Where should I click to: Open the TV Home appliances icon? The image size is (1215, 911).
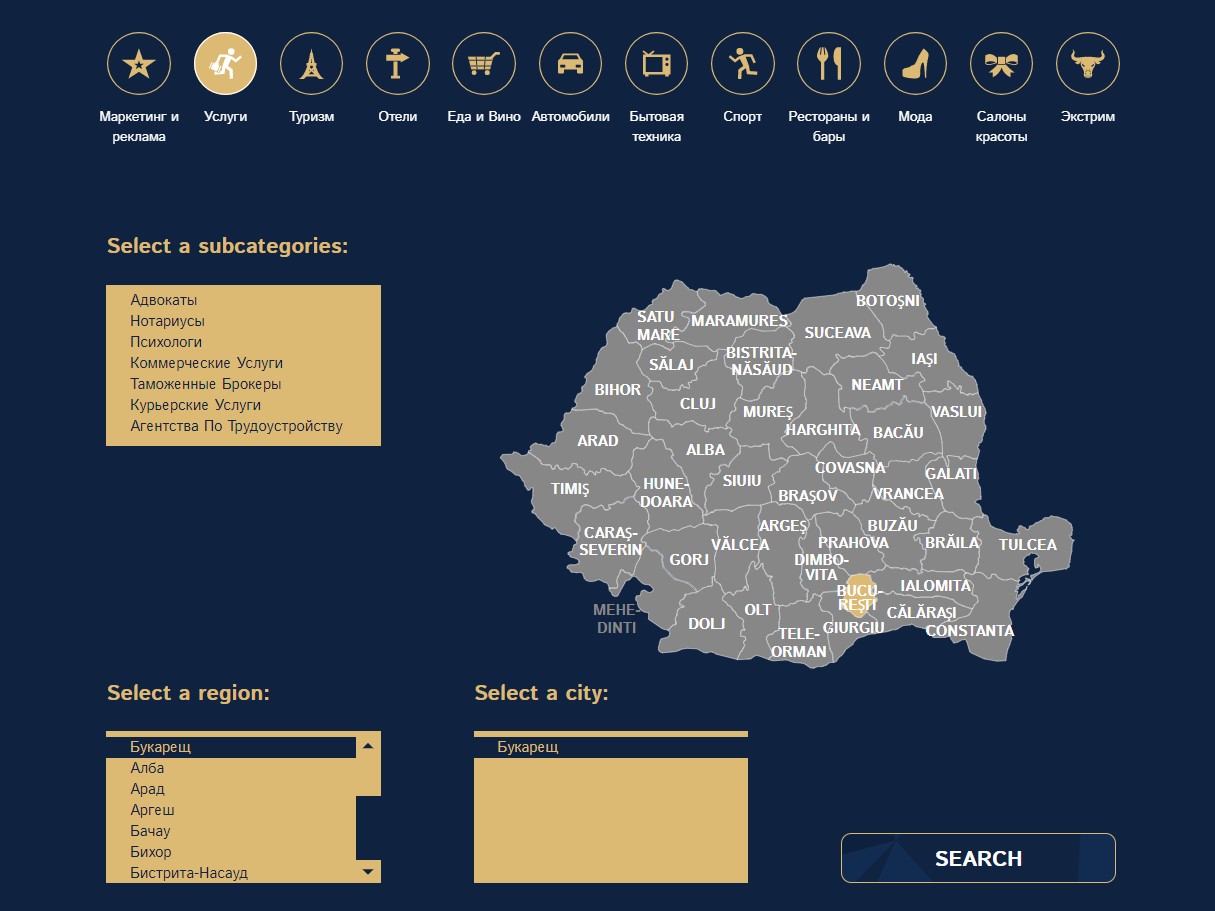[x=656, y=64]
